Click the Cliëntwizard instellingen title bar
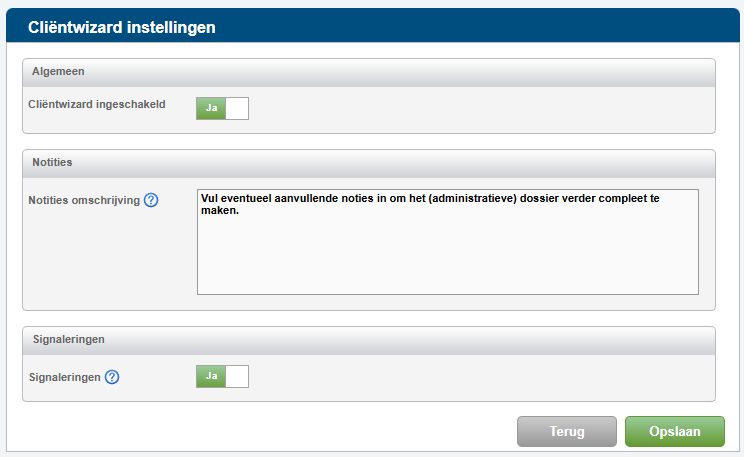 373,26
